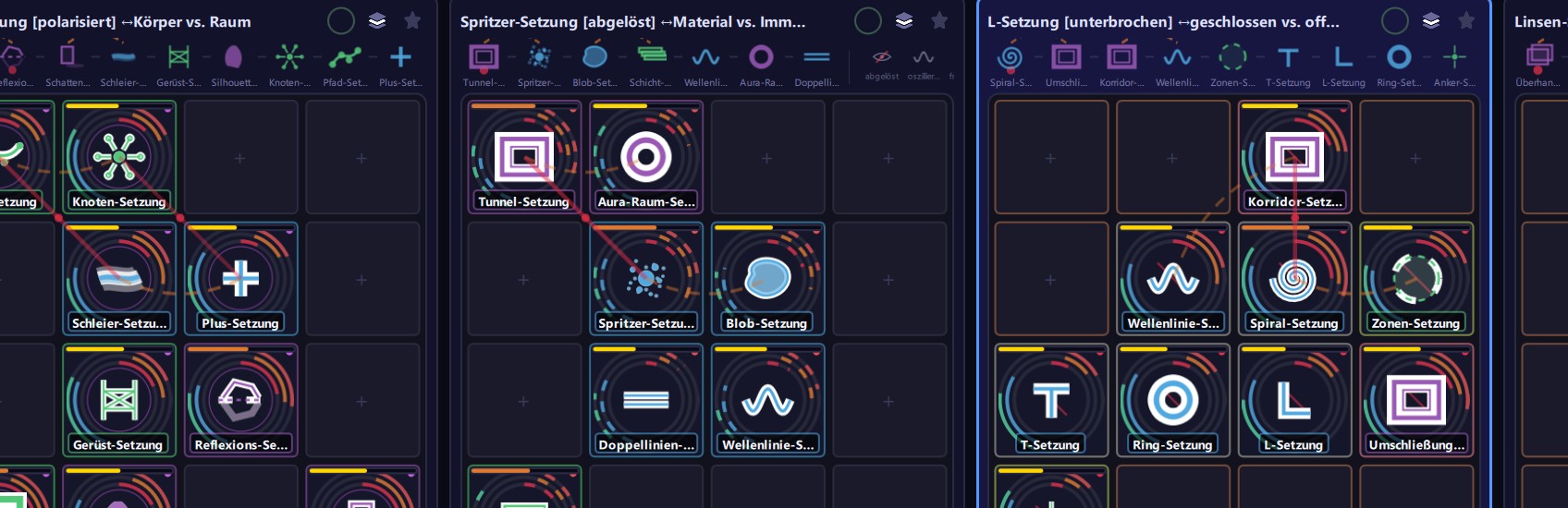The height and width of the screenshot is (508, 1568).
Task: Click the Spritzer-Setzung [abgelöst] panel title
Action: click(x=632, y=21)
